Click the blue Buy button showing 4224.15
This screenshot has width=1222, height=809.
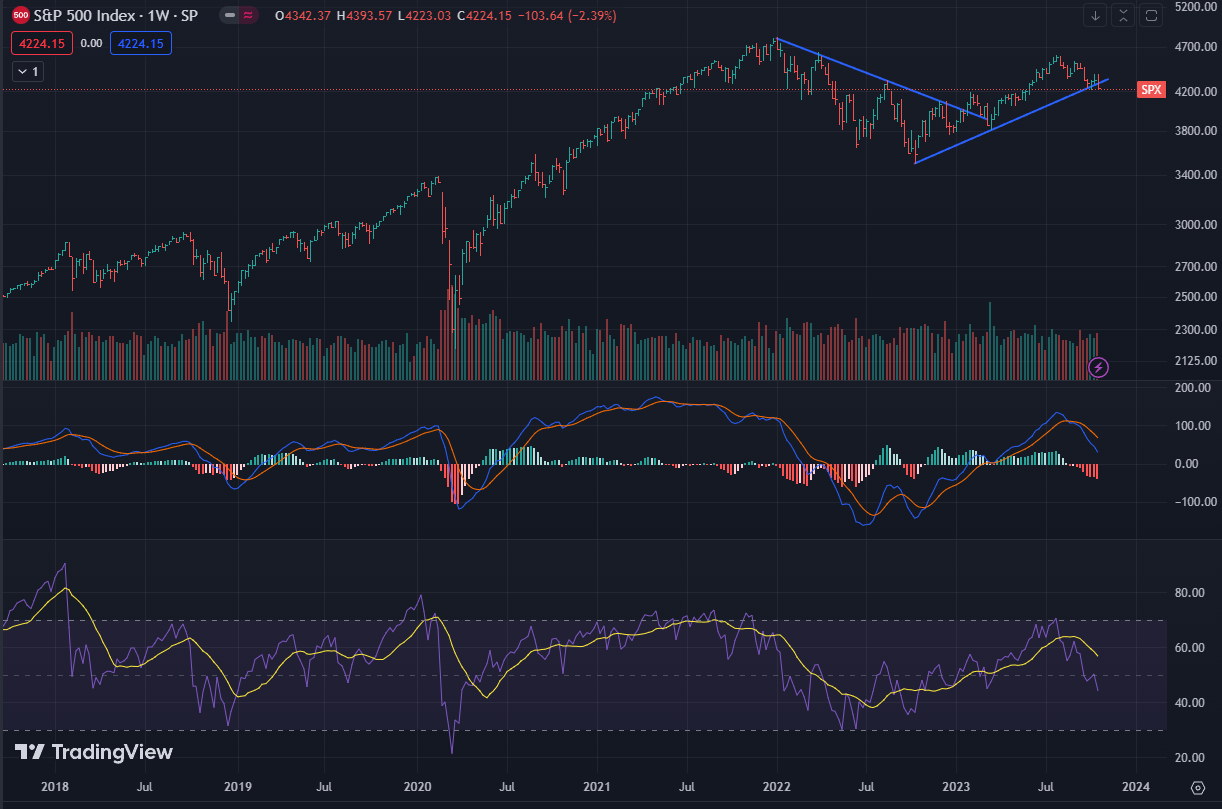[140, 43]
